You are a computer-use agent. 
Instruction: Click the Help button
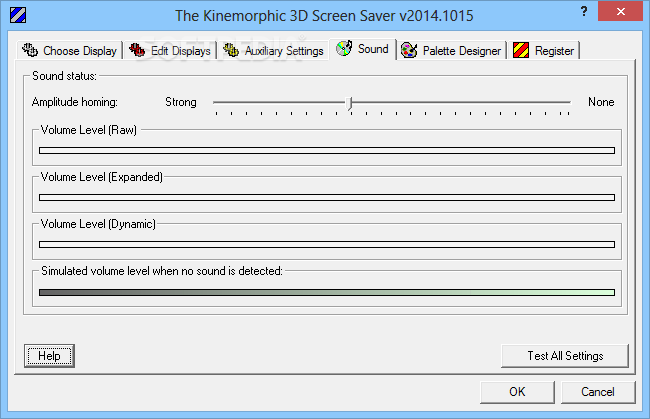tap(49, 356)
